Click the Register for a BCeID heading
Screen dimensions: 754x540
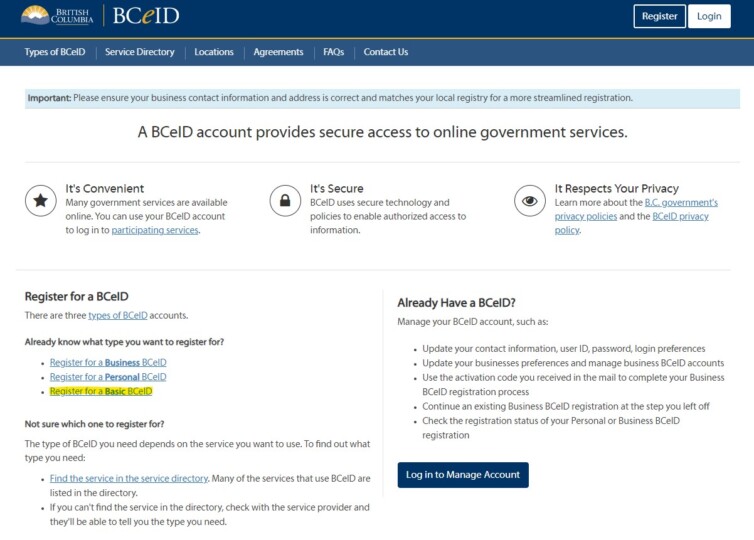[x=76, y=296]
